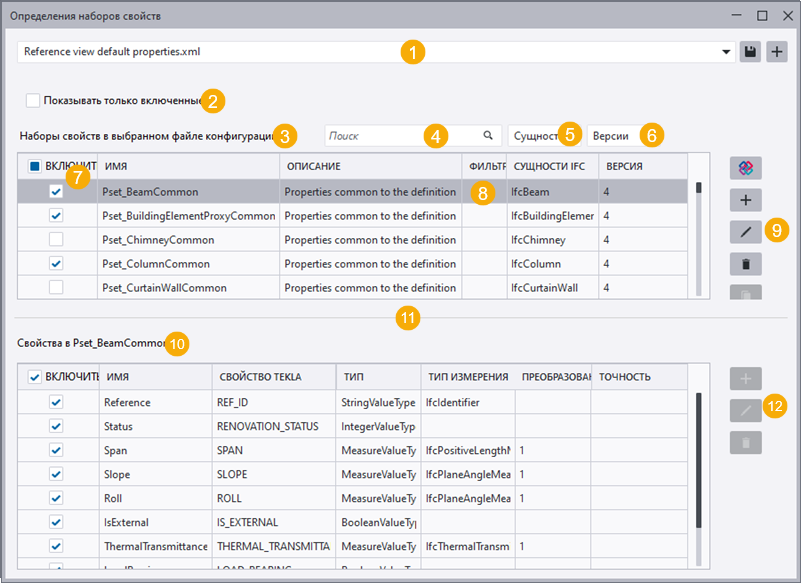Enable the 'Показывать только включенные' checkbox

click(x=34, y=100)
